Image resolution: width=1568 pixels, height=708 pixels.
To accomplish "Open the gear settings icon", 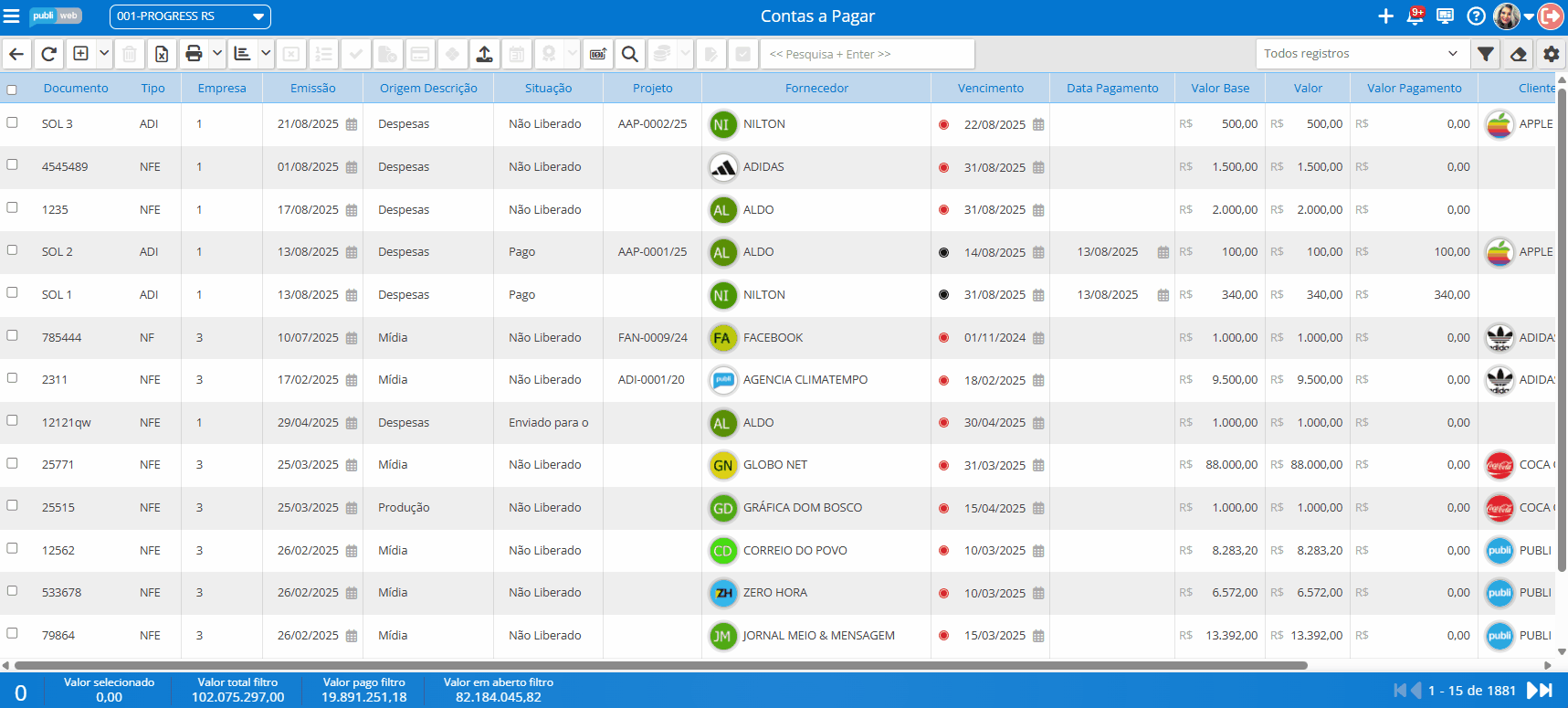I will [1551, 54].
